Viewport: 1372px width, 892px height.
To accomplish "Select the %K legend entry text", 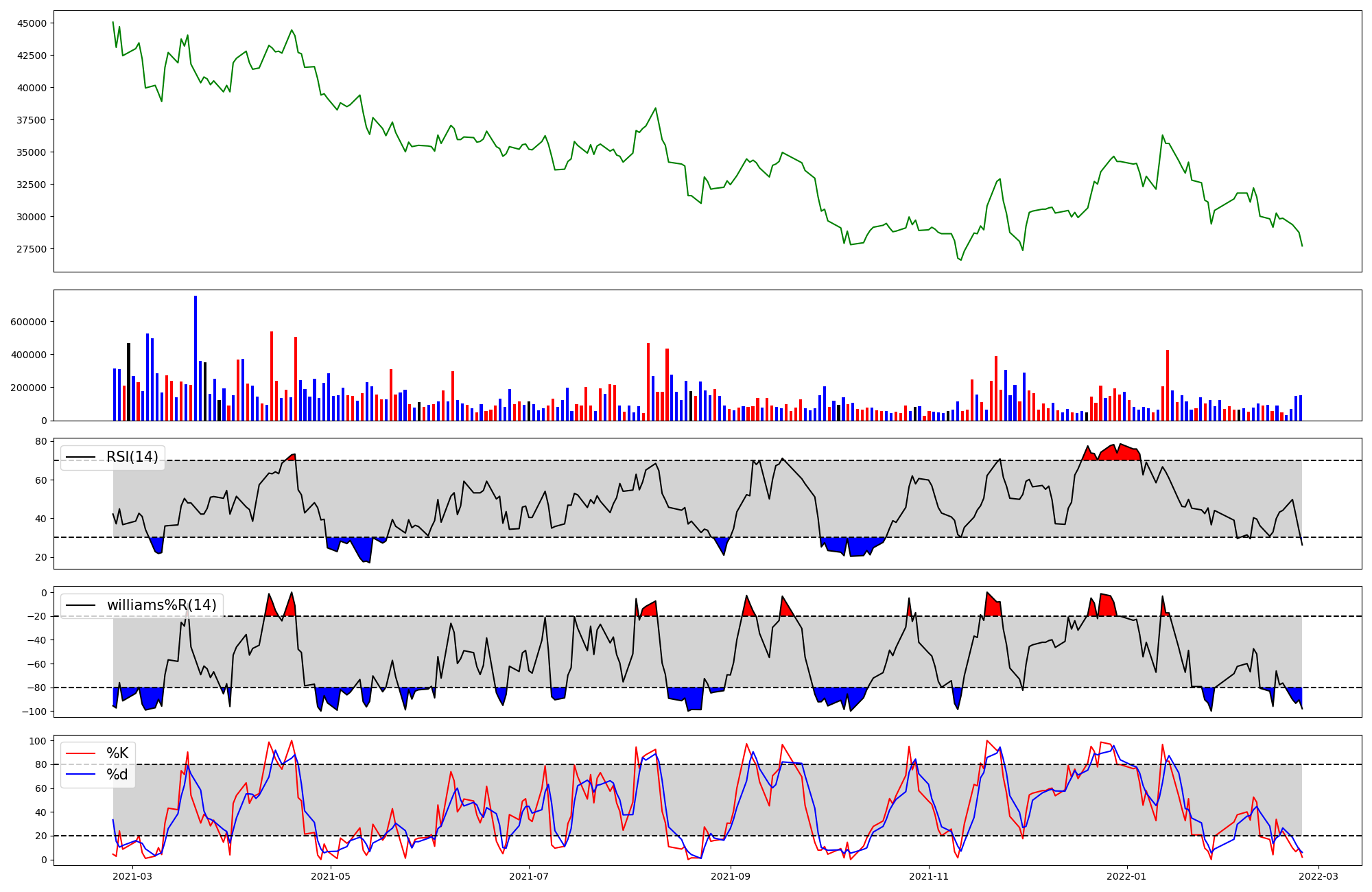I will coord(117,753).
